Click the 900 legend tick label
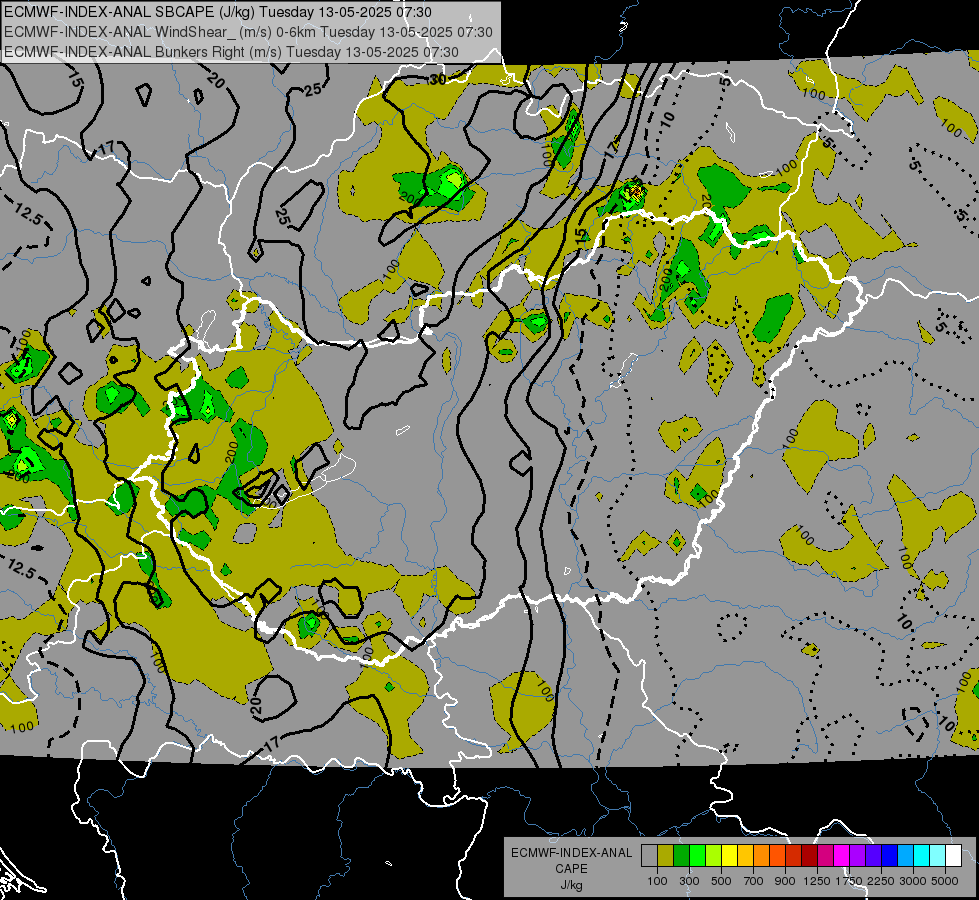 point(785,881)
